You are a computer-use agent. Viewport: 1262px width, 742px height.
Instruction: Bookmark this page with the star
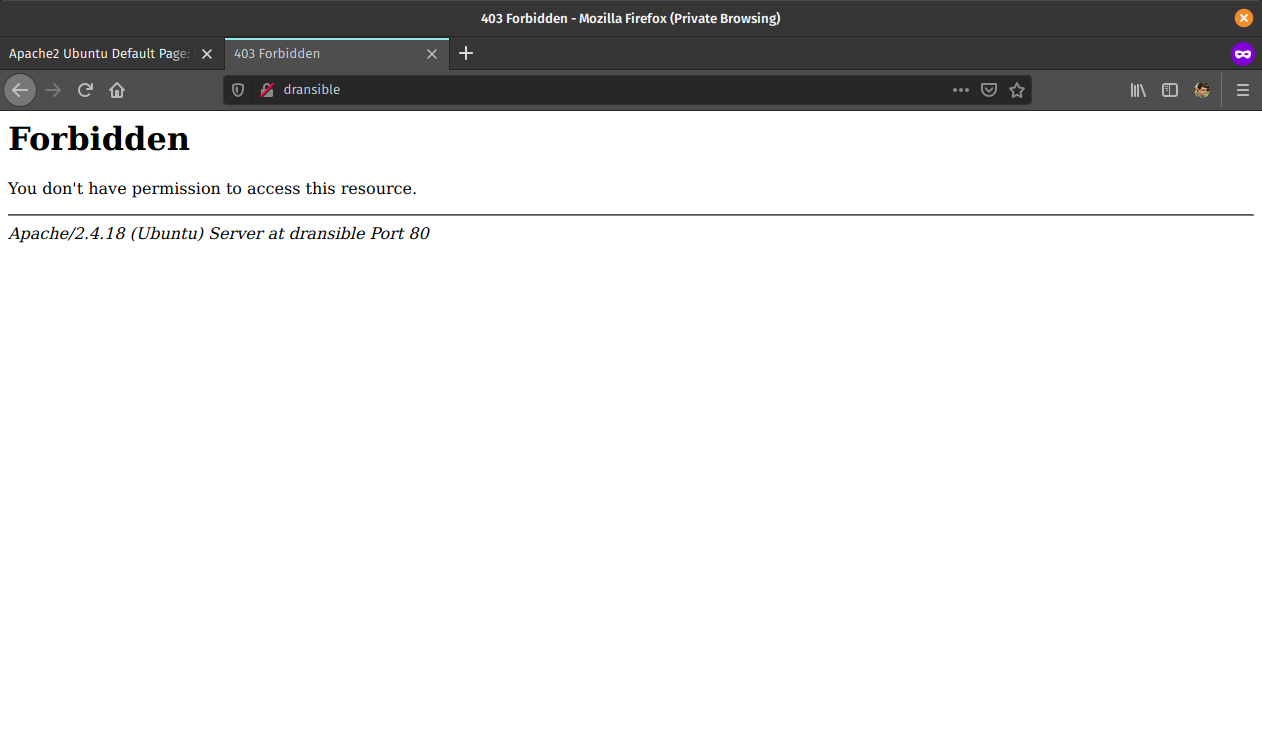tap(1017, 90)
